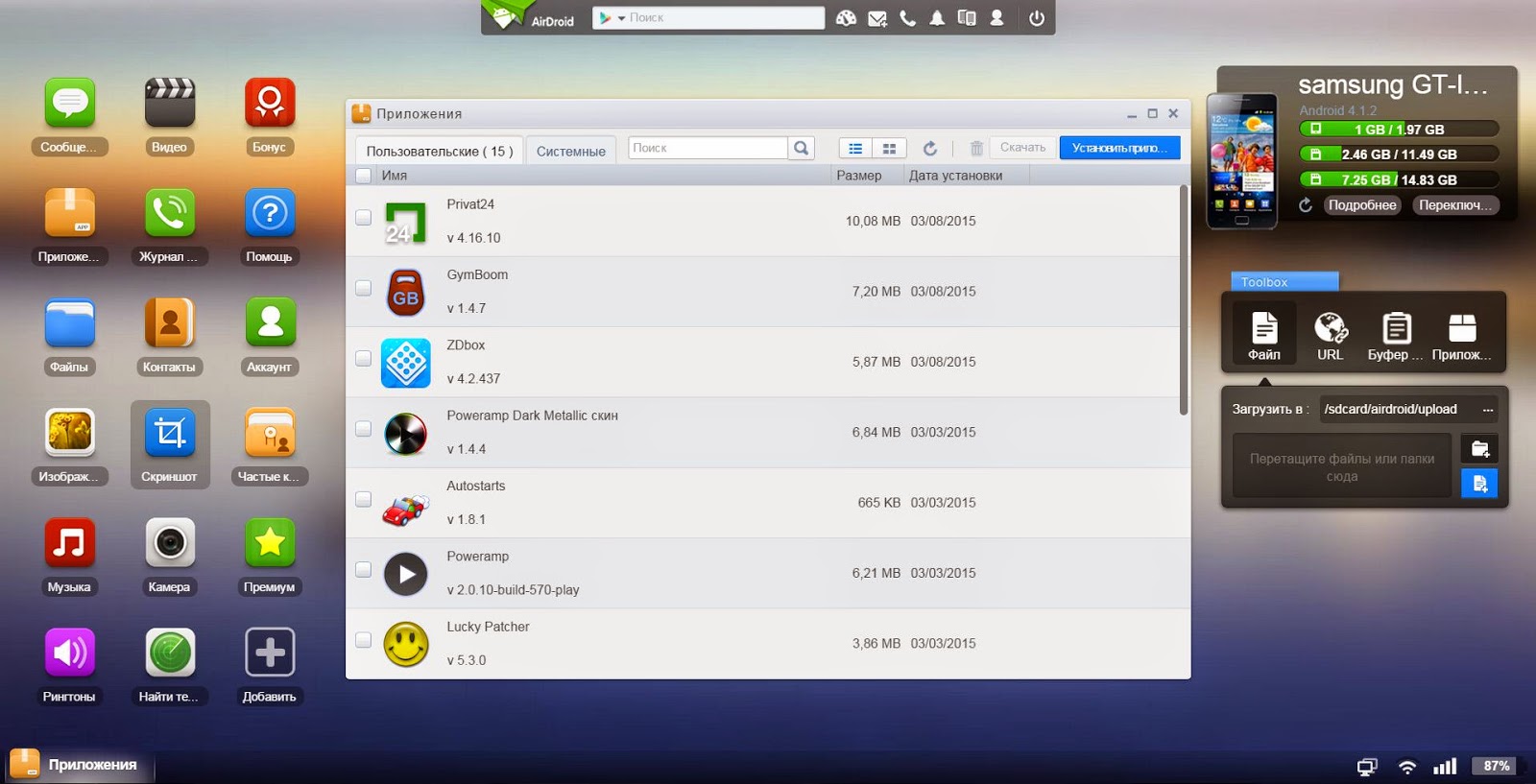This screenshot has height=784, width=1536.
Task: Open the Помощь help icon
Action: coord(270,212)
